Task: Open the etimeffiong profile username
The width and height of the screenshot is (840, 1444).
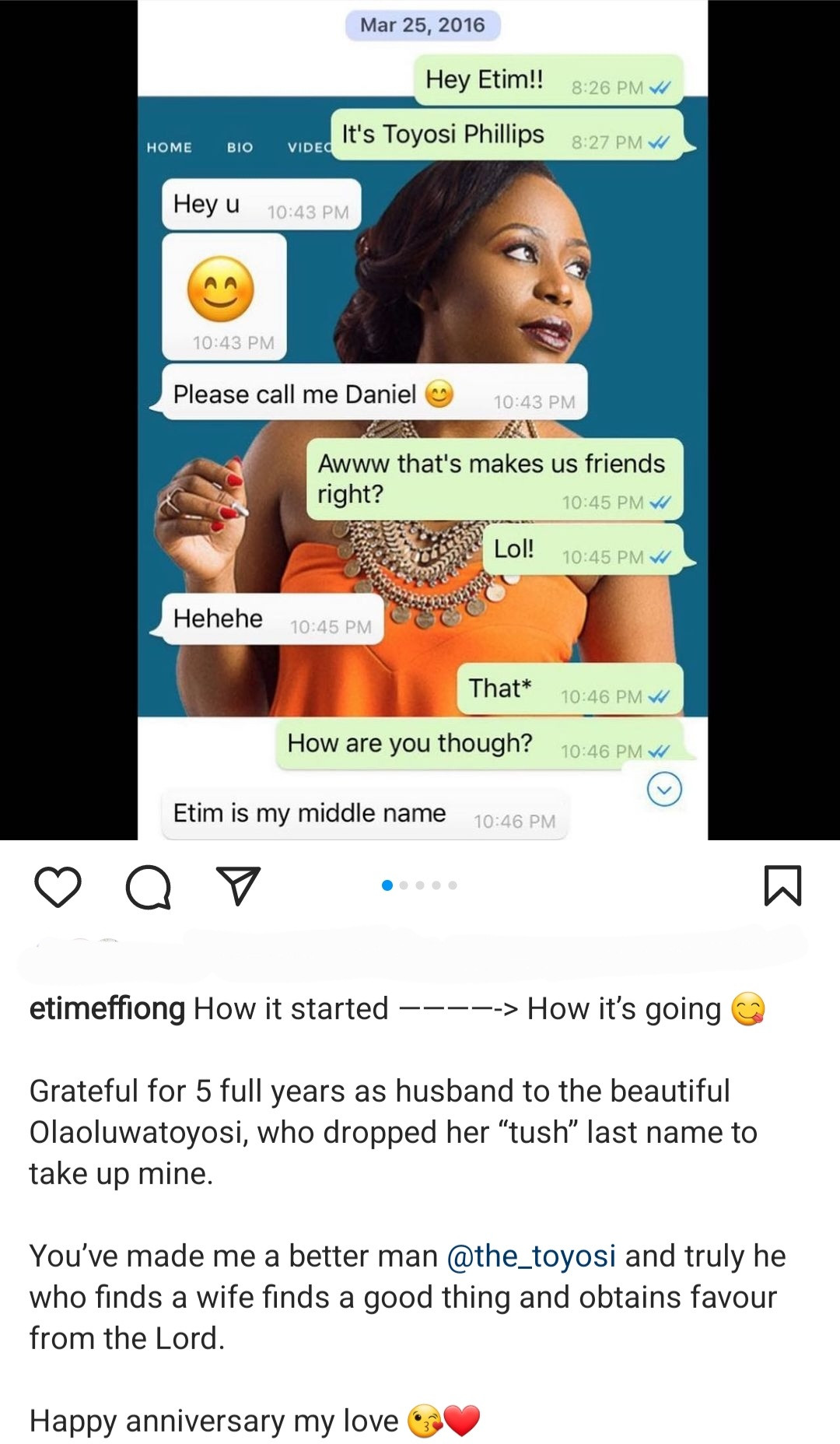Action: tap(107, 1008)
